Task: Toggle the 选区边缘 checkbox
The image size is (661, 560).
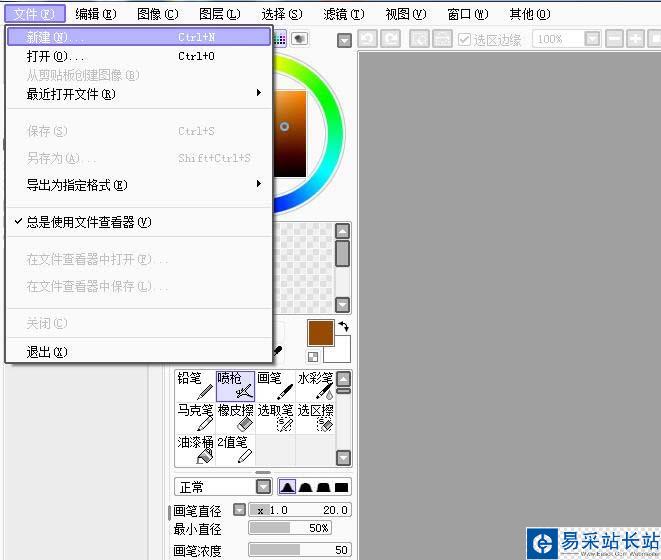Action: 464,40
